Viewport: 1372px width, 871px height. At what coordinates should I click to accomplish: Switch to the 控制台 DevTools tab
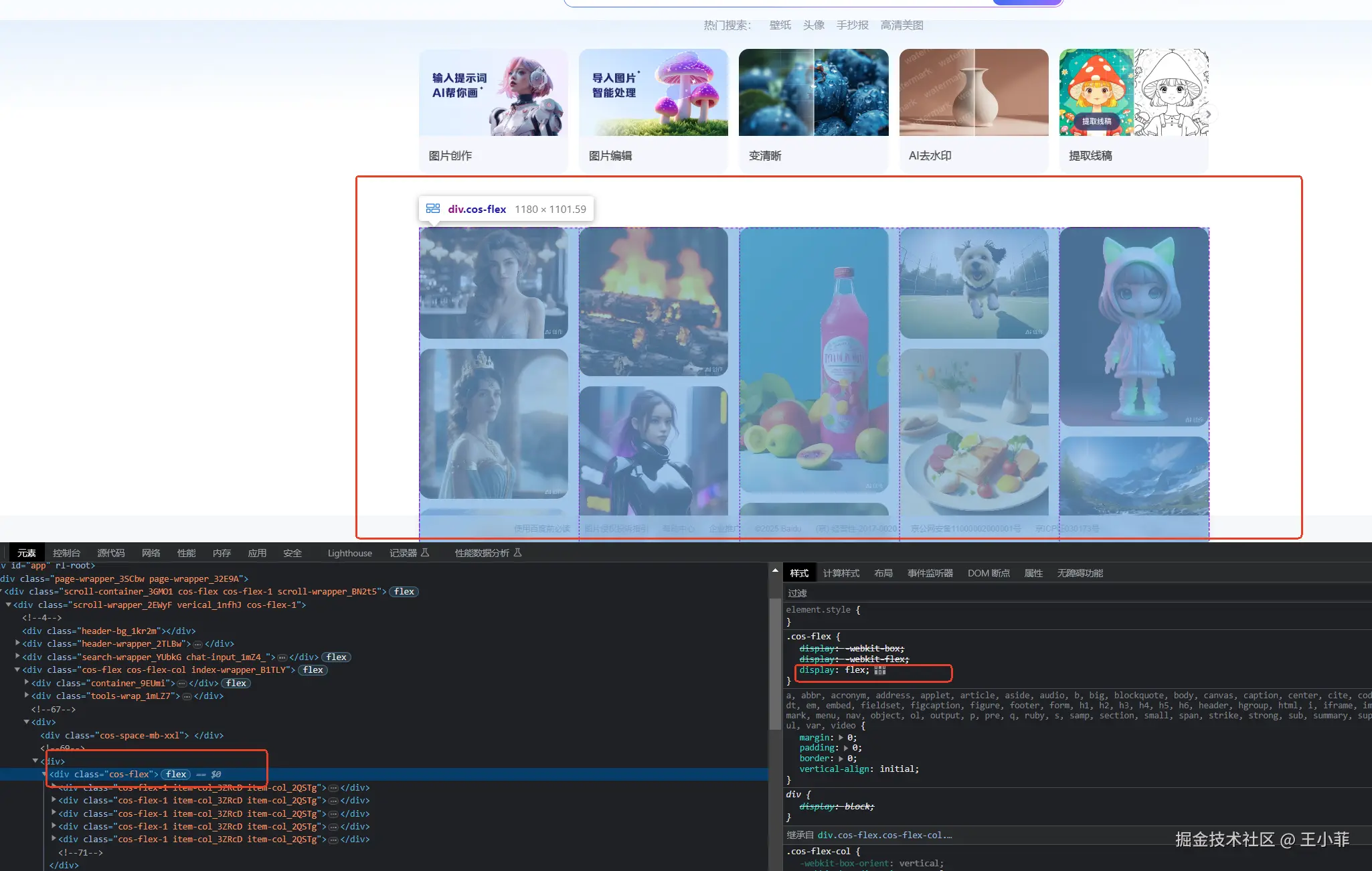click(66, 553)
